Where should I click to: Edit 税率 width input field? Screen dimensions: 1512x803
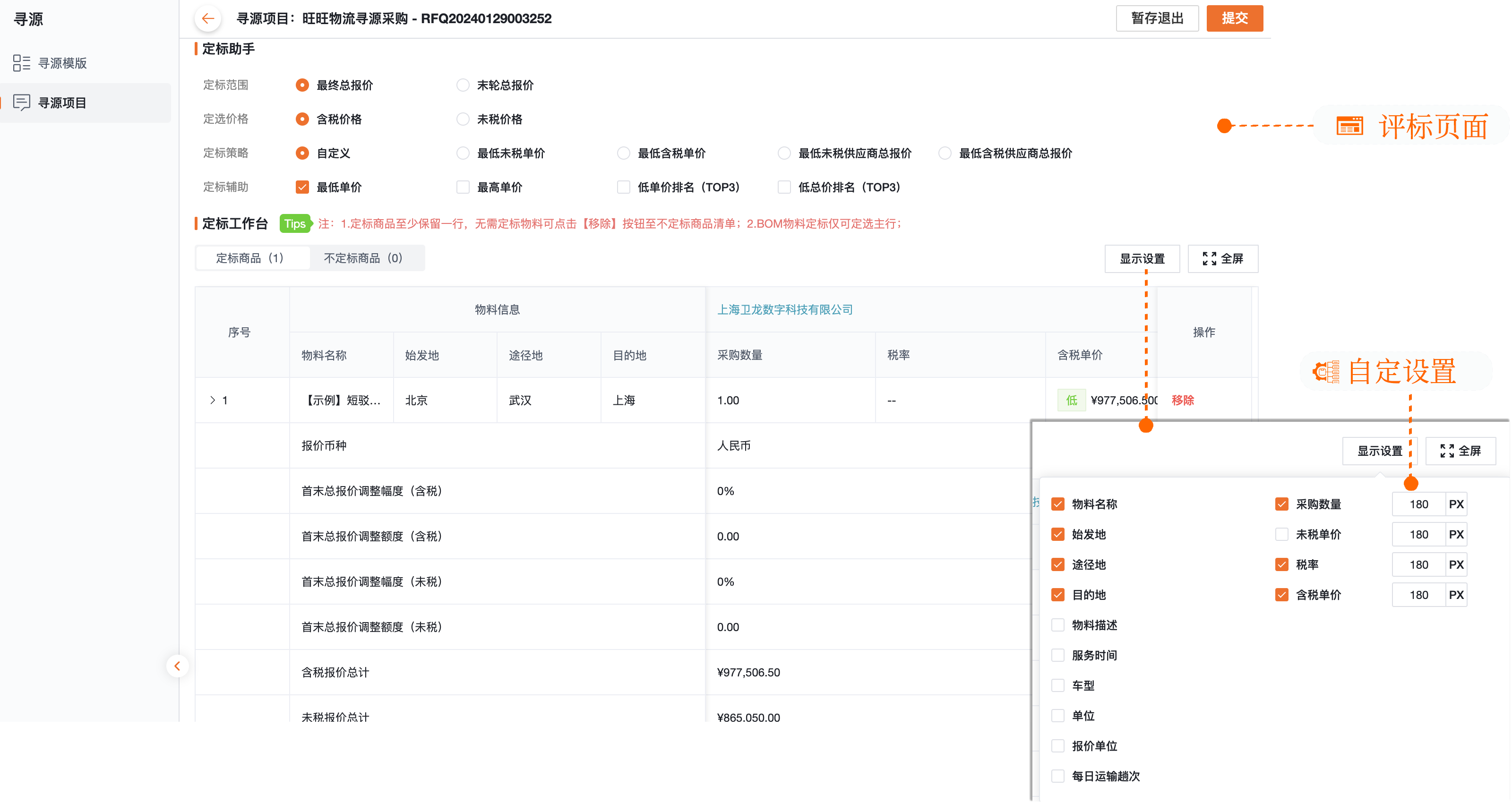[x=1418, y=564]
